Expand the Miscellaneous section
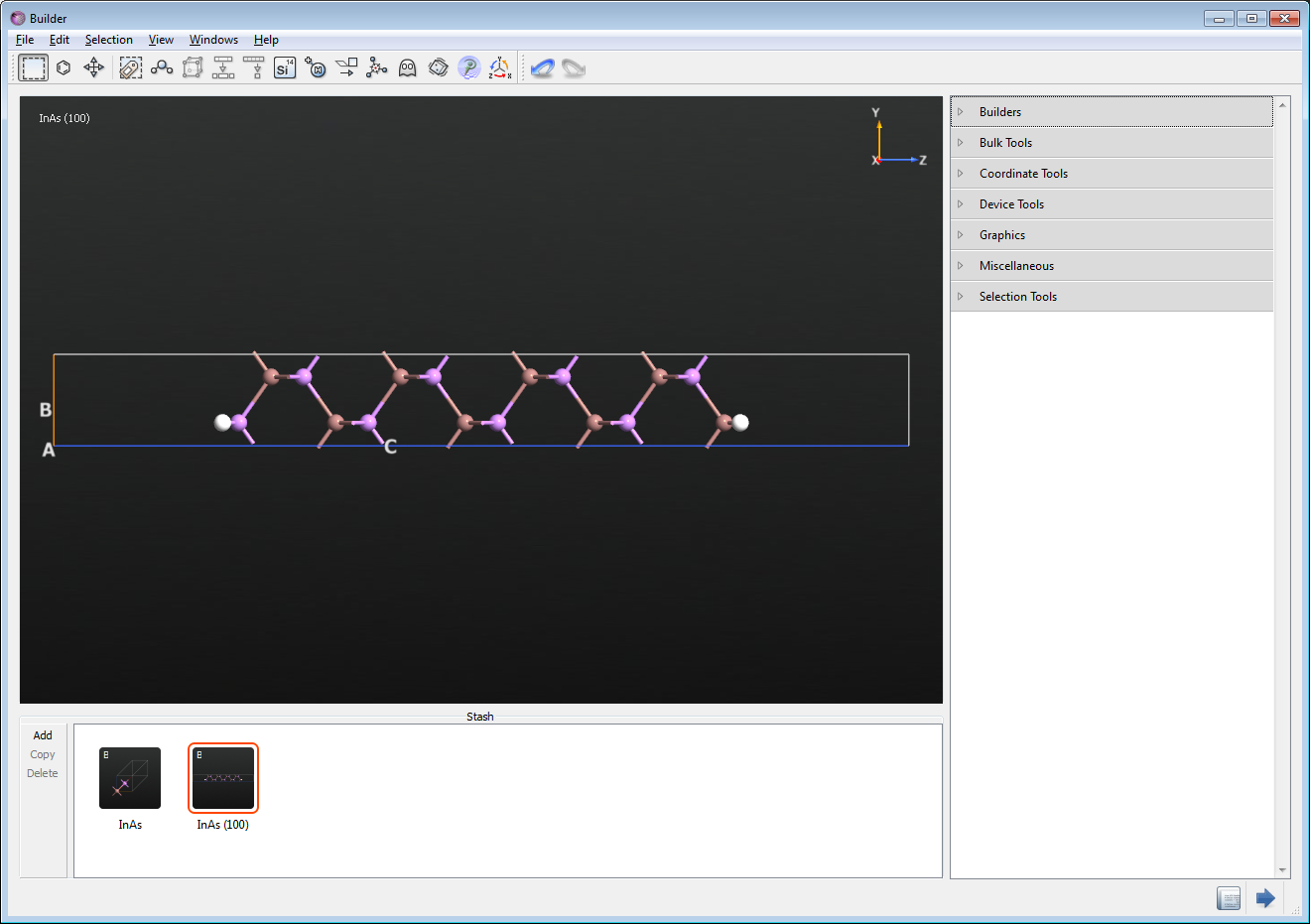 pyautogui.click(x=1112, y=266)
